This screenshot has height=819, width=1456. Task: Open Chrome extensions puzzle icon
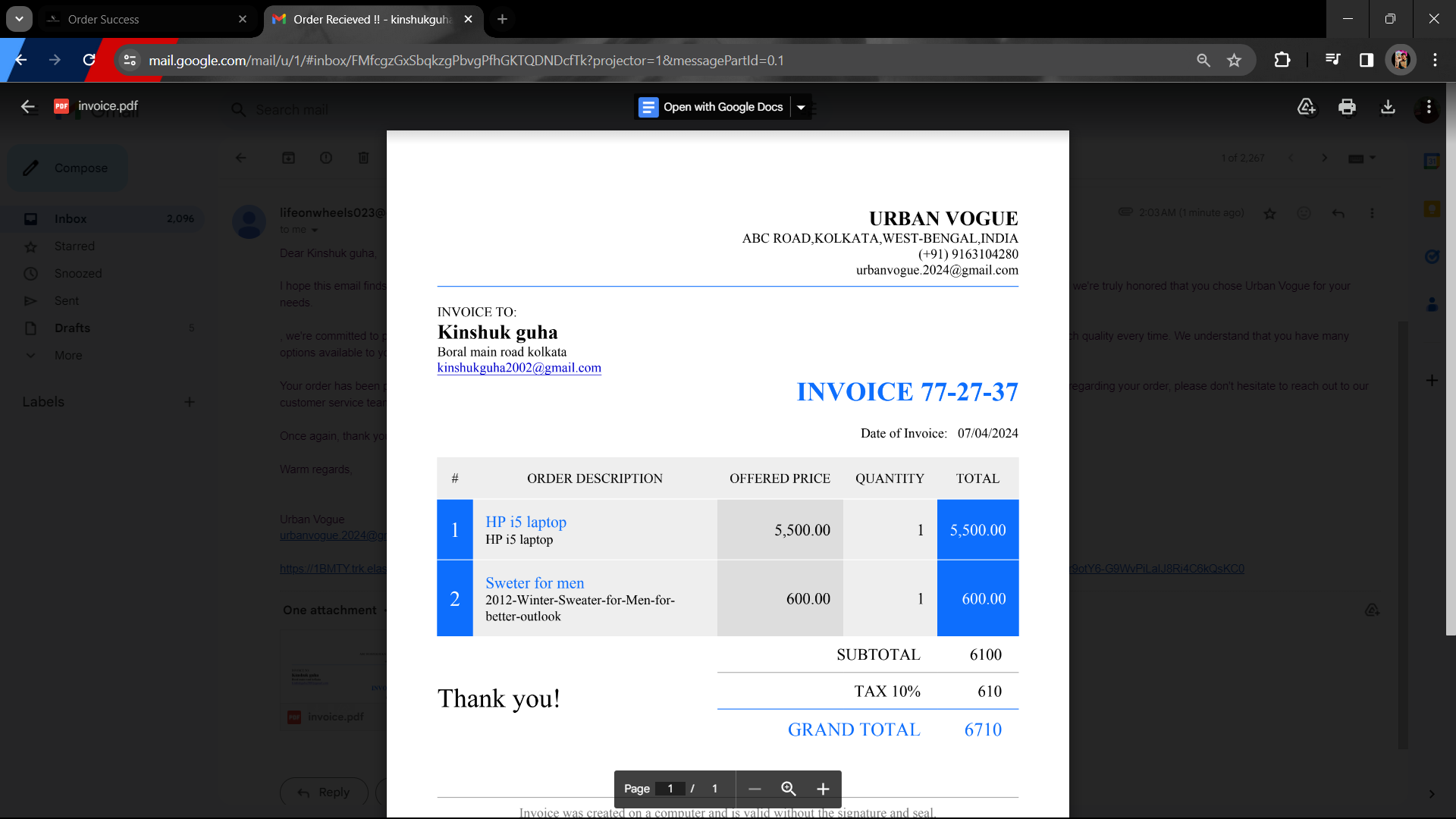[1282, 60]
